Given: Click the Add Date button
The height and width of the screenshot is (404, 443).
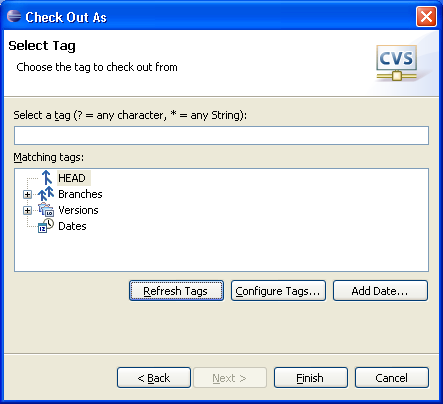Looking at the screenshot, I should click(380, 291).
